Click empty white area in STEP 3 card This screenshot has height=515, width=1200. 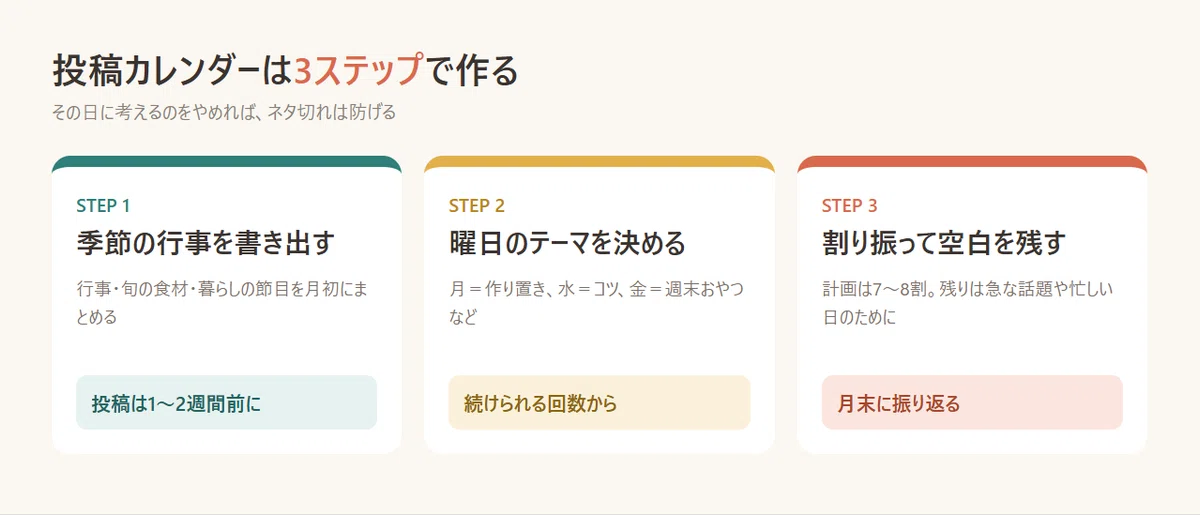click(x=972, y=352)
